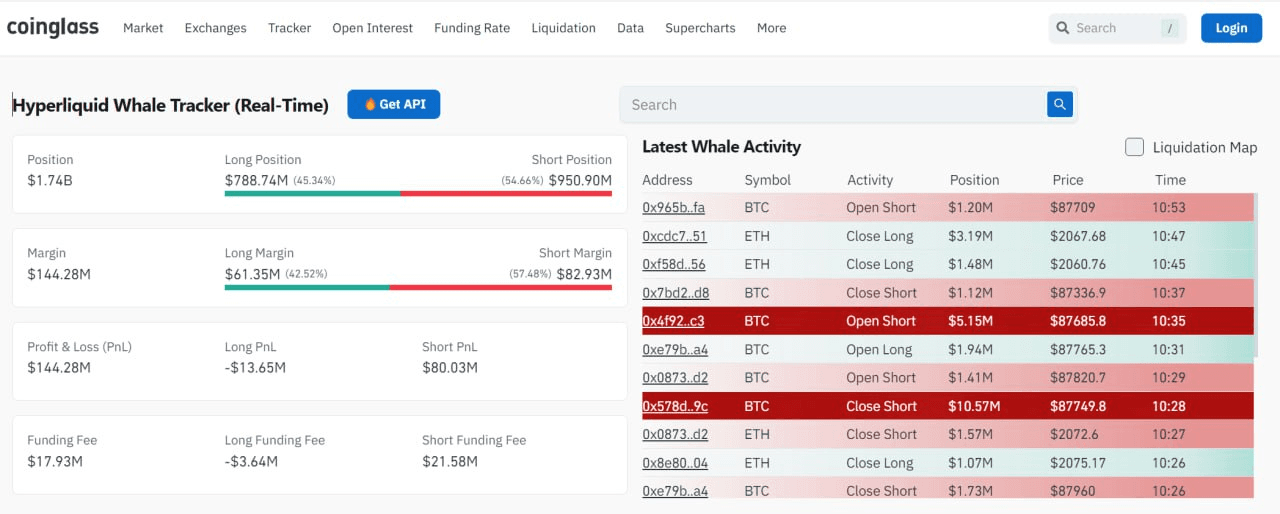Click the Position column header
Image resolution: width=1280 pixels, height=514 pixels.
coord(974,180)
